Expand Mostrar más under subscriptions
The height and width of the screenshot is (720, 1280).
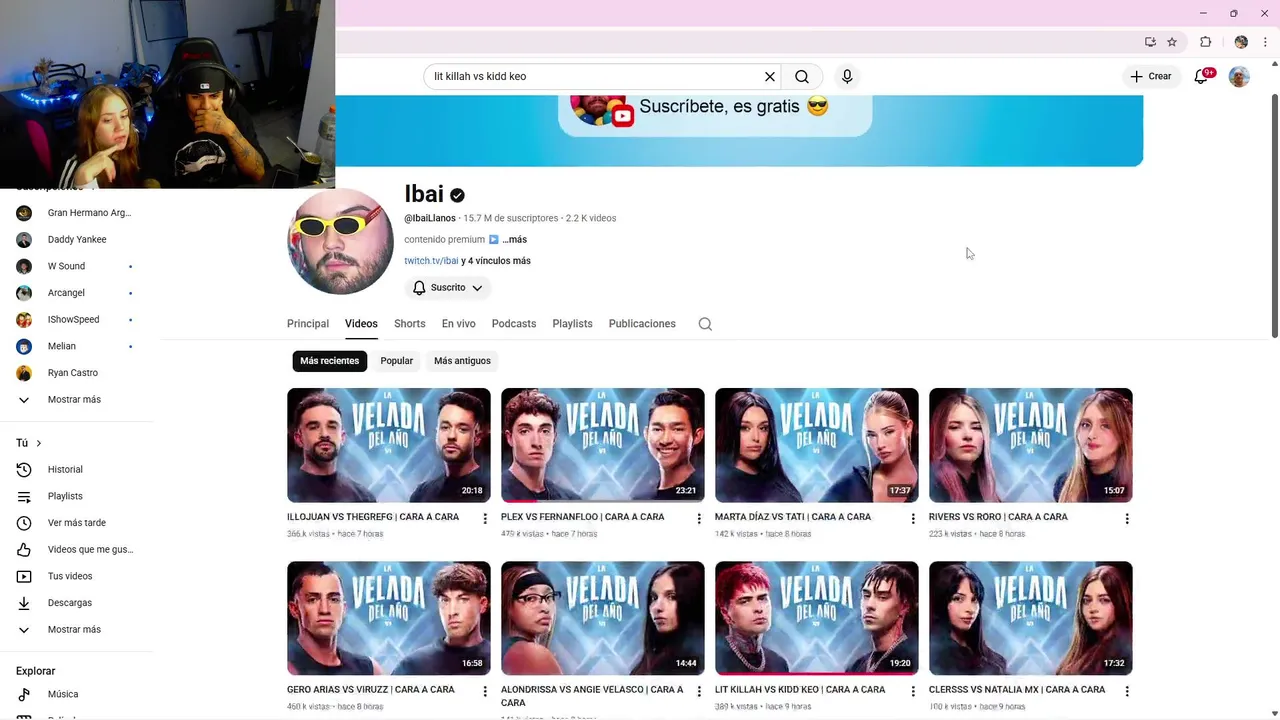(x=76, y=399)
